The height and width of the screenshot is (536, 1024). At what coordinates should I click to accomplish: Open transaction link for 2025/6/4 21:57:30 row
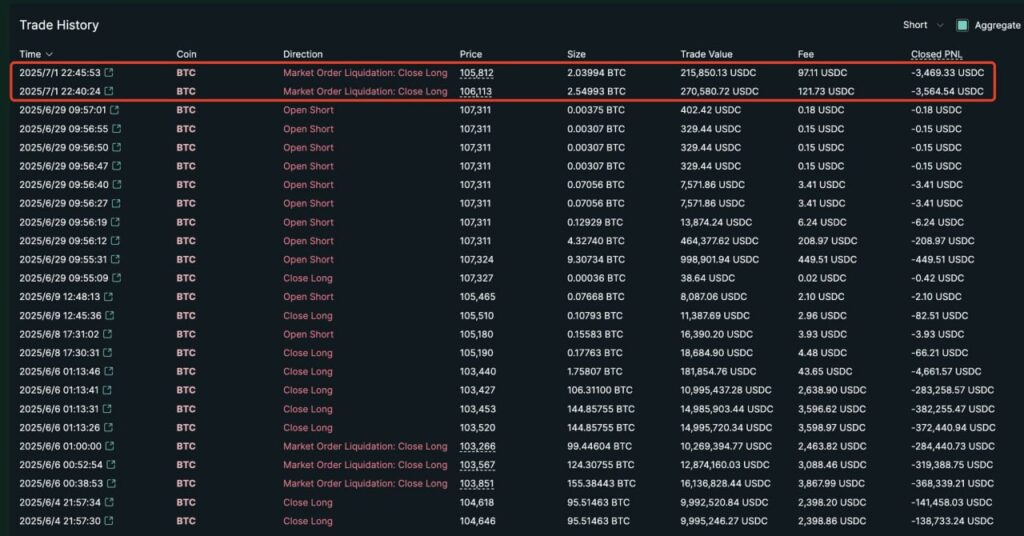[x=107, y=521]
